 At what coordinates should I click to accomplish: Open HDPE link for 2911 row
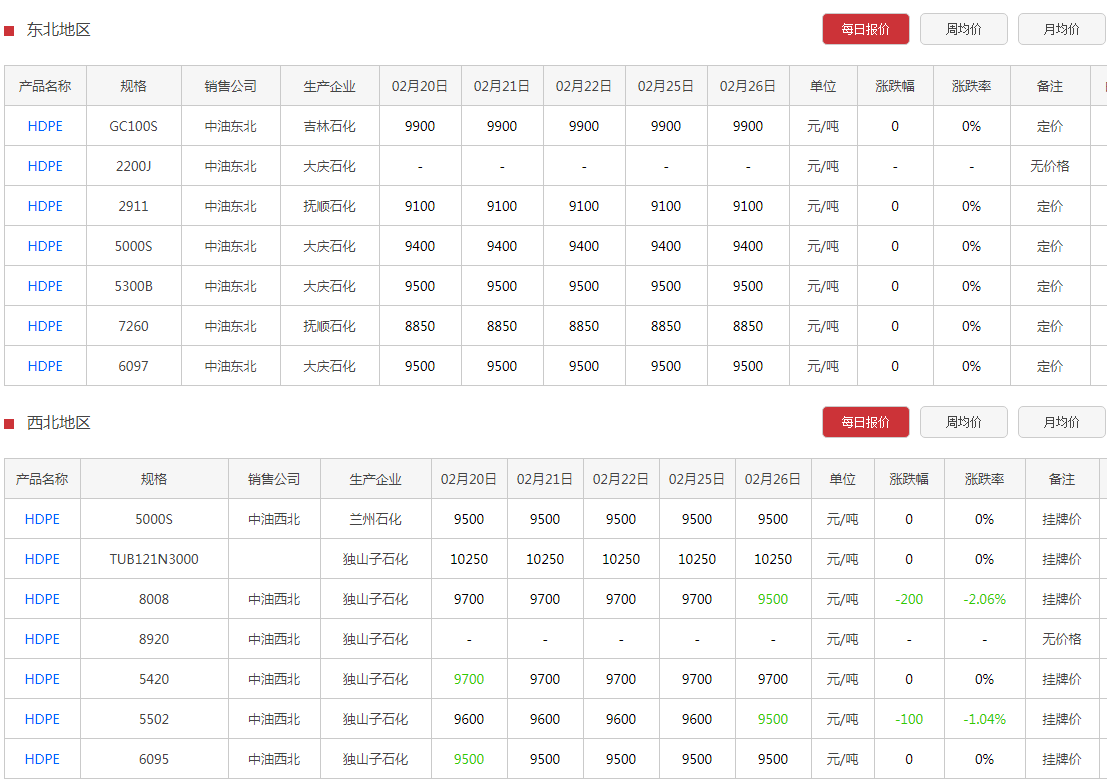tap(45, 206)
